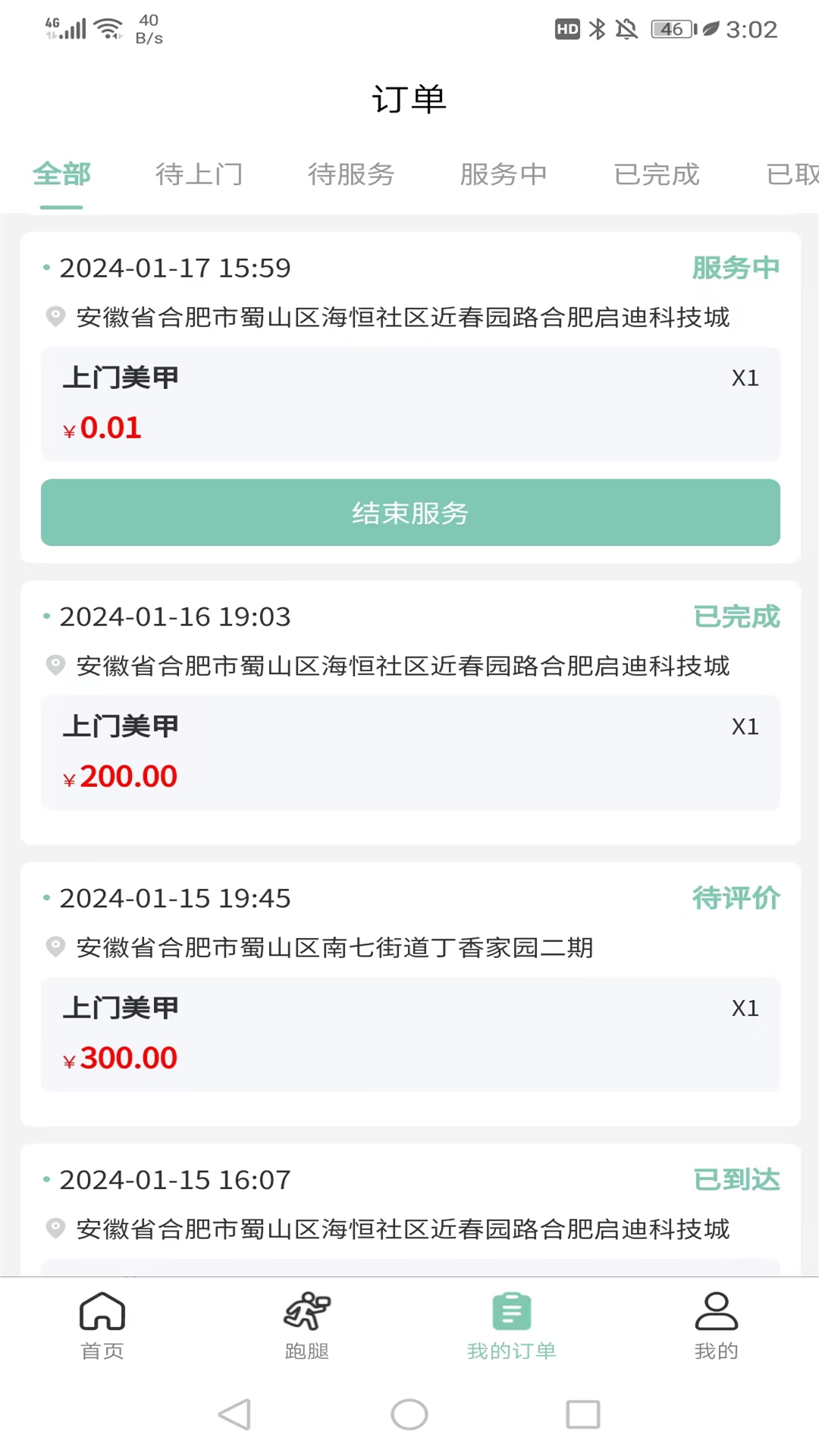The image size is (819, 1456).
Task: Show the 已完成 orders tab
Action: (657, 174)
